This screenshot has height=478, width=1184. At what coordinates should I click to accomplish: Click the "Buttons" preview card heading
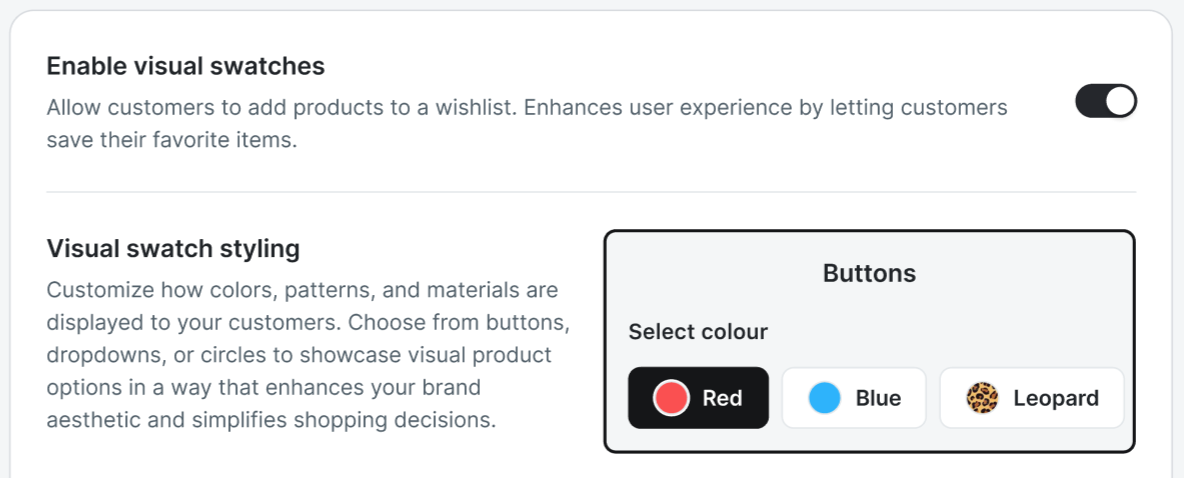point(869,273)
